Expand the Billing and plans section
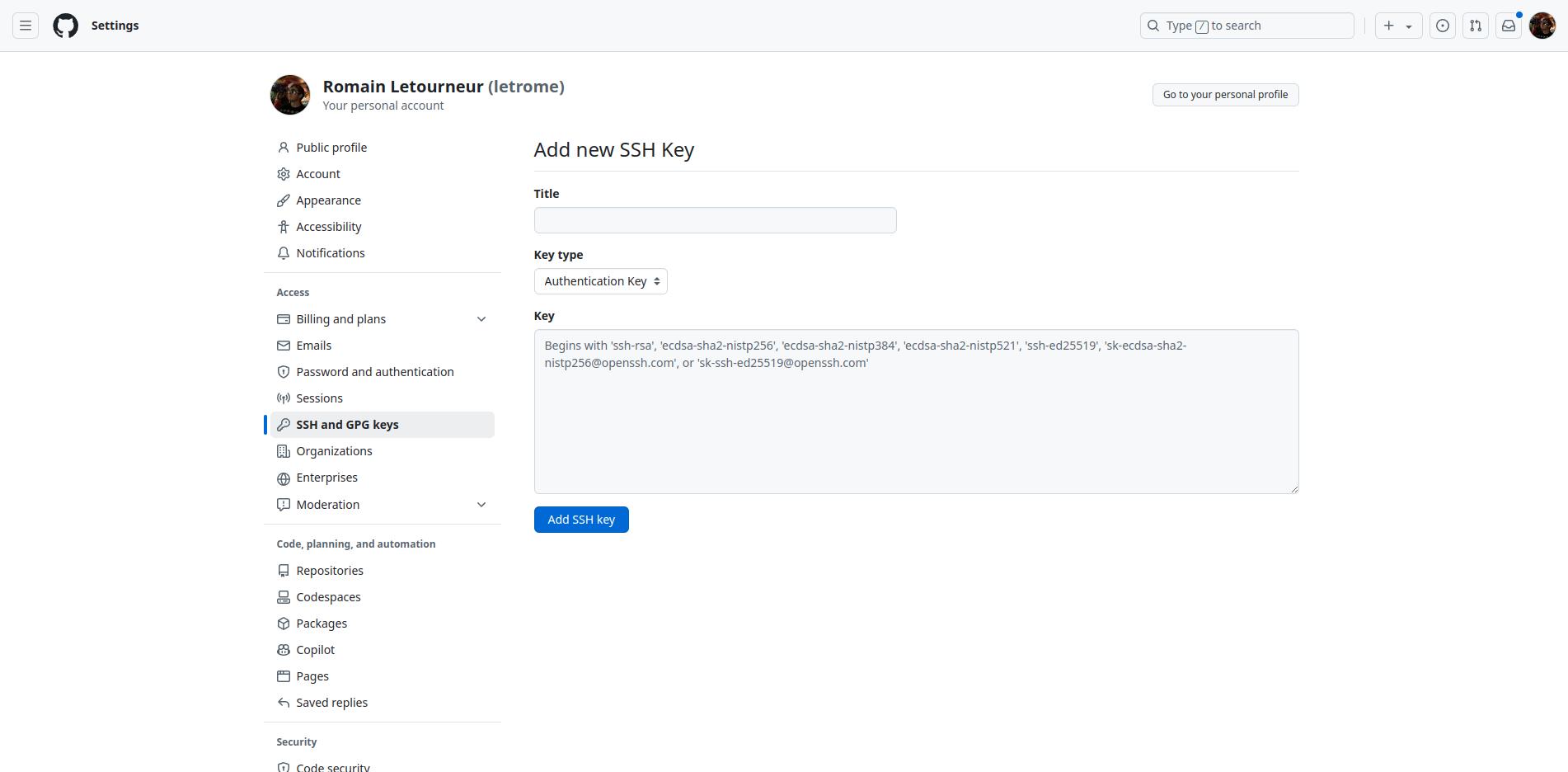The height and width of the screenshot is (772, 1568). pos(481,319)
